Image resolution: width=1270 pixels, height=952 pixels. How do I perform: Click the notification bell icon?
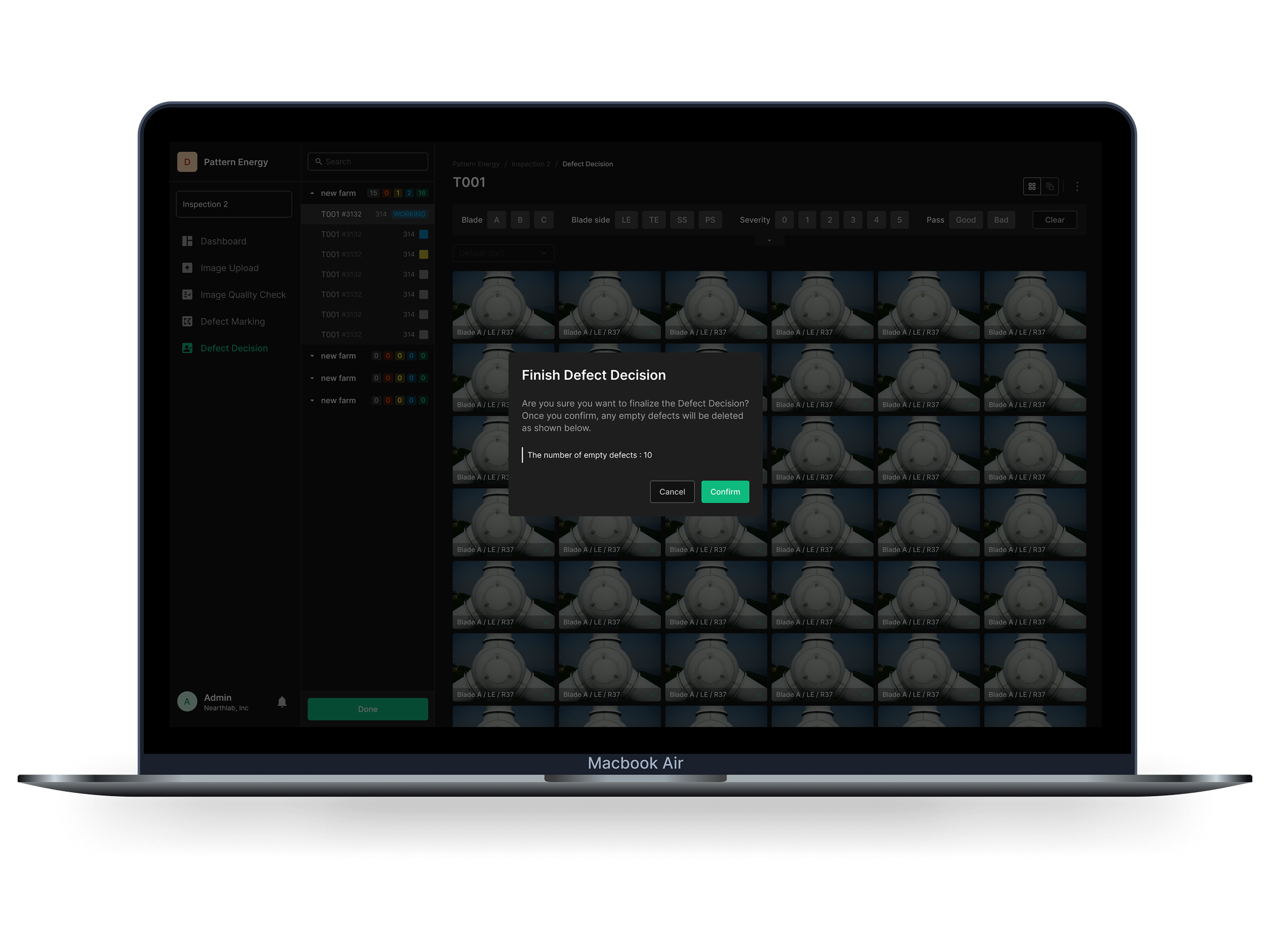click(282, 702)
